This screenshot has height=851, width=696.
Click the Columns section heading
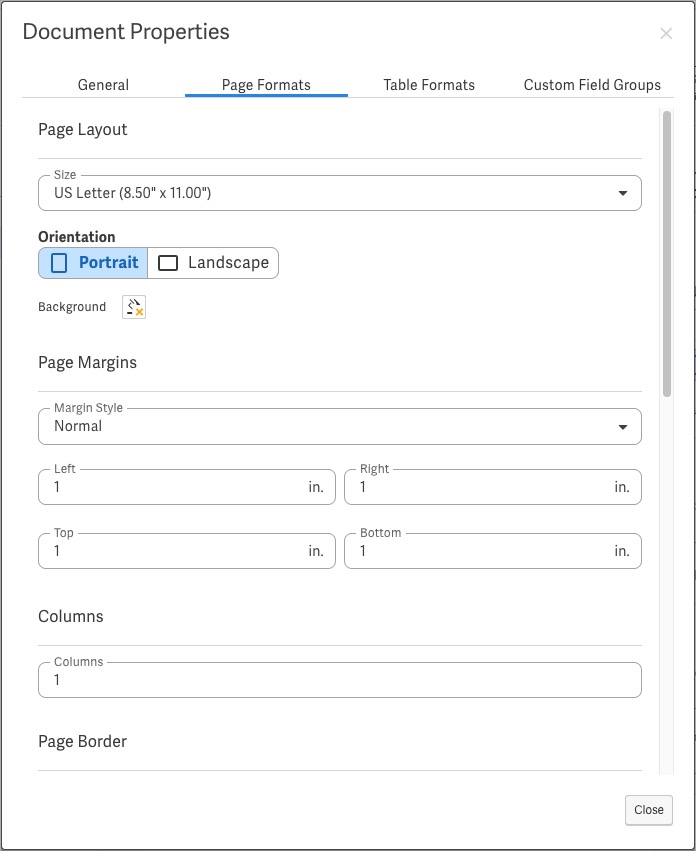pos(71,617)
